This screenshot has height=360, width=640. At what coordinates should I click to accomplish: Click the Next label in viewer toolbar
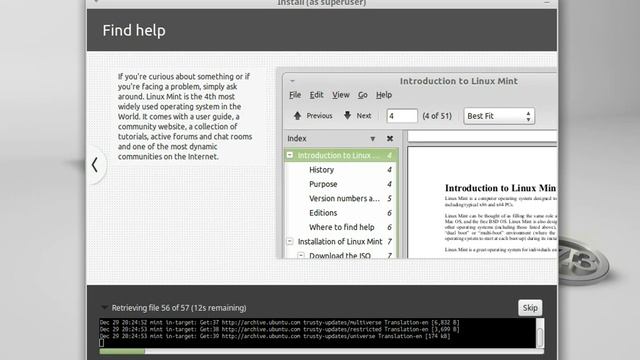coord(364,116)
